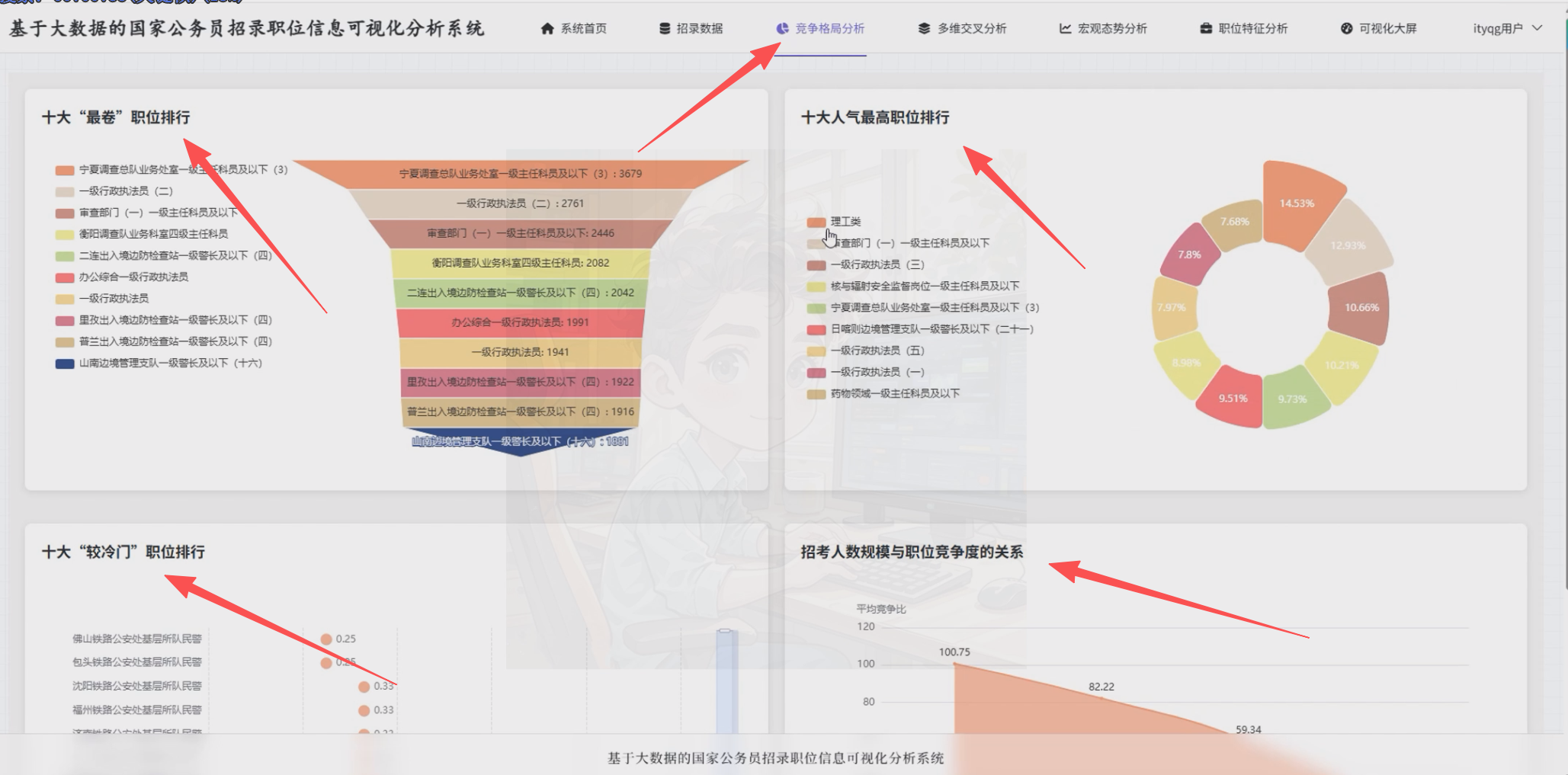Screen dimensions: 1568x775
Task: Click the 十大“最卷”职位排行 card title
Action: point(116,117)
